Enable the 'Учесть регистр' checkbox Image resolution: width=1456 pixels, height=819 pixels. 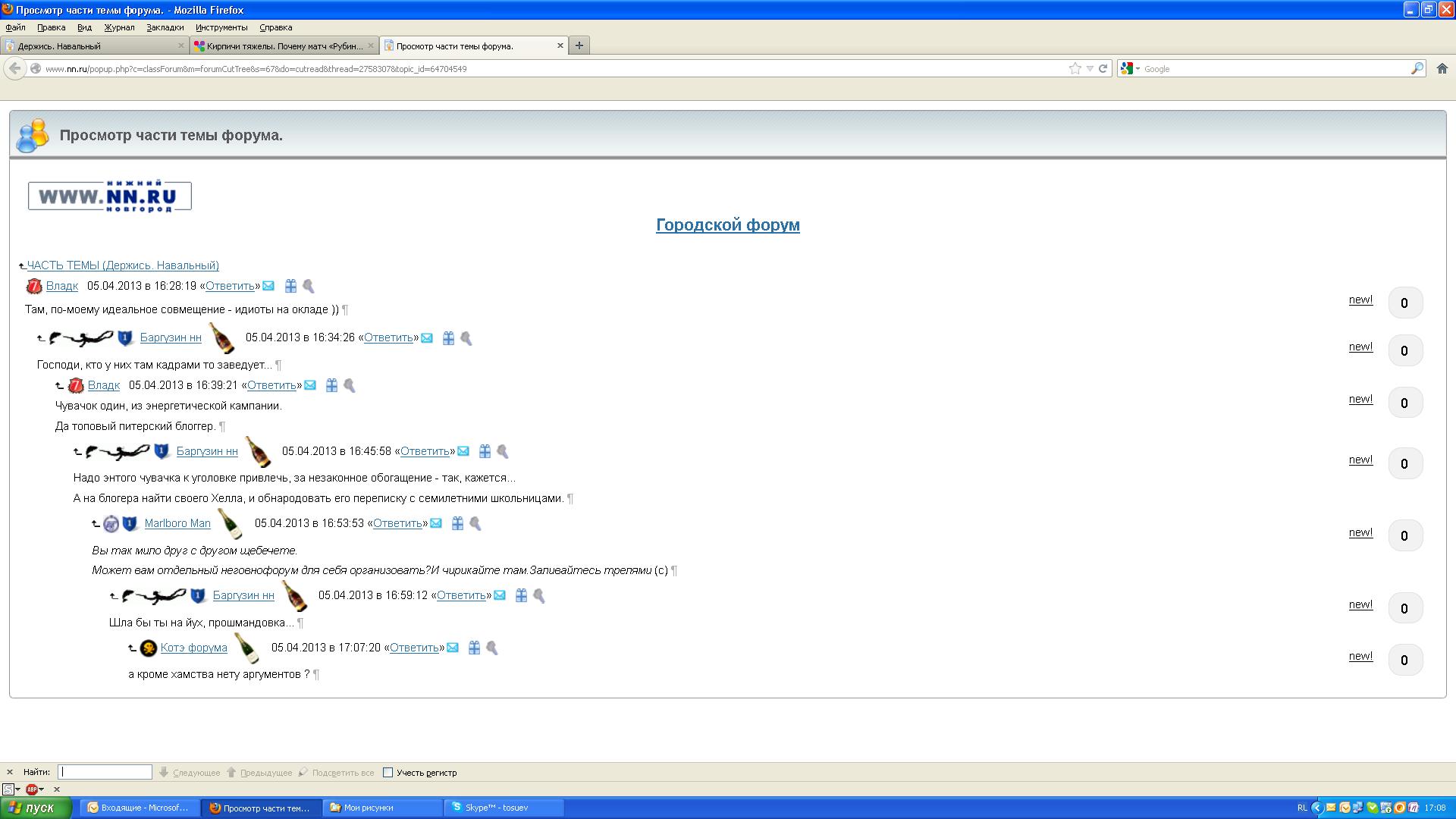pyautogui.click(x=388, y=773)
